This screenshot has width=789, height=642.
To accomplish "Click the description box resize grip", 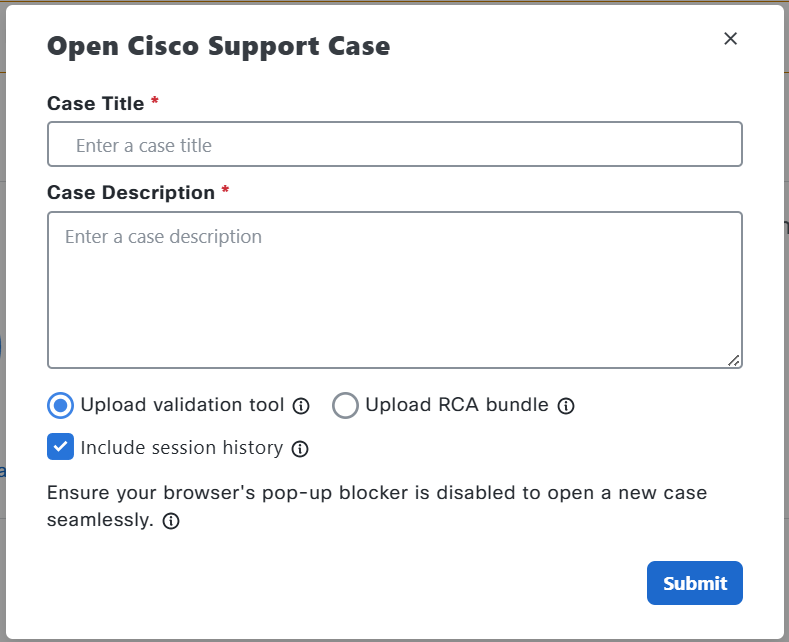I will point(734,360).
